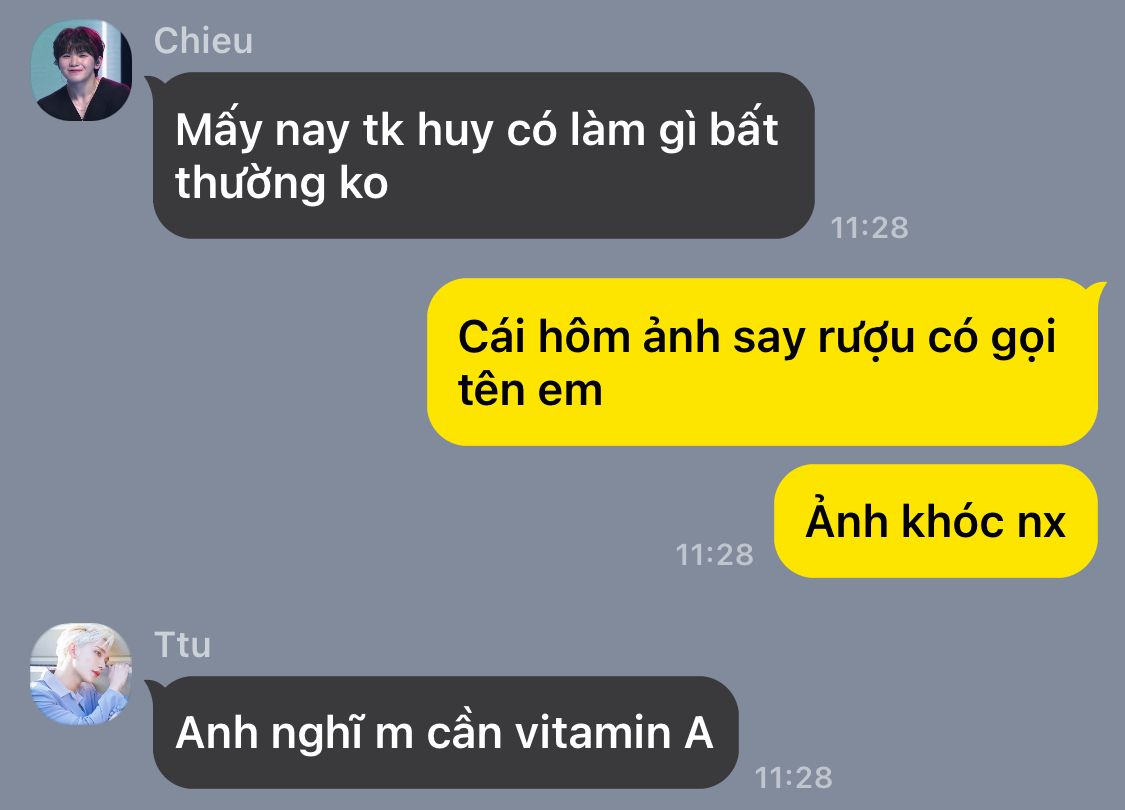Select the 'Ảnh khóc nx' bubble
1125x810 pixels.
936,521
